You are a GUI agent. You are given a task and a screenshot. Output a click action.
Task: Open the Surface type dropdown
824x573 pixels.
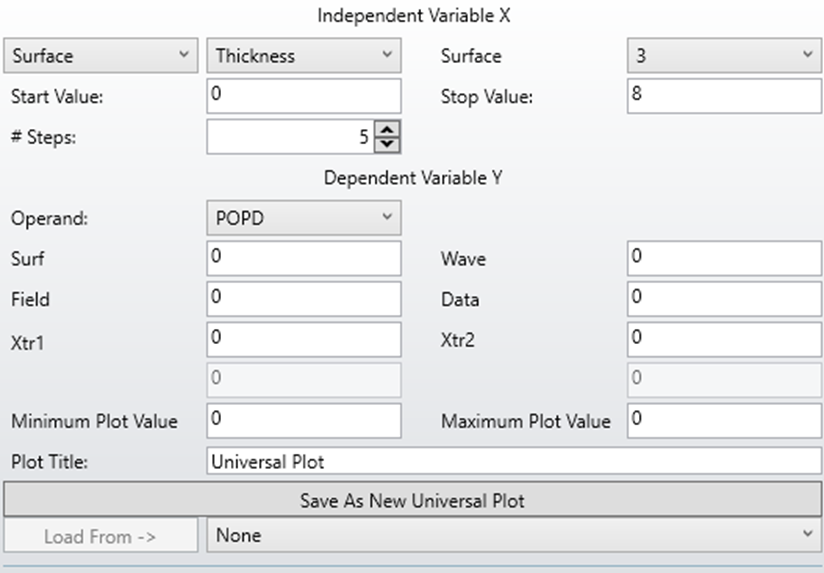click(x=101, y=56)
